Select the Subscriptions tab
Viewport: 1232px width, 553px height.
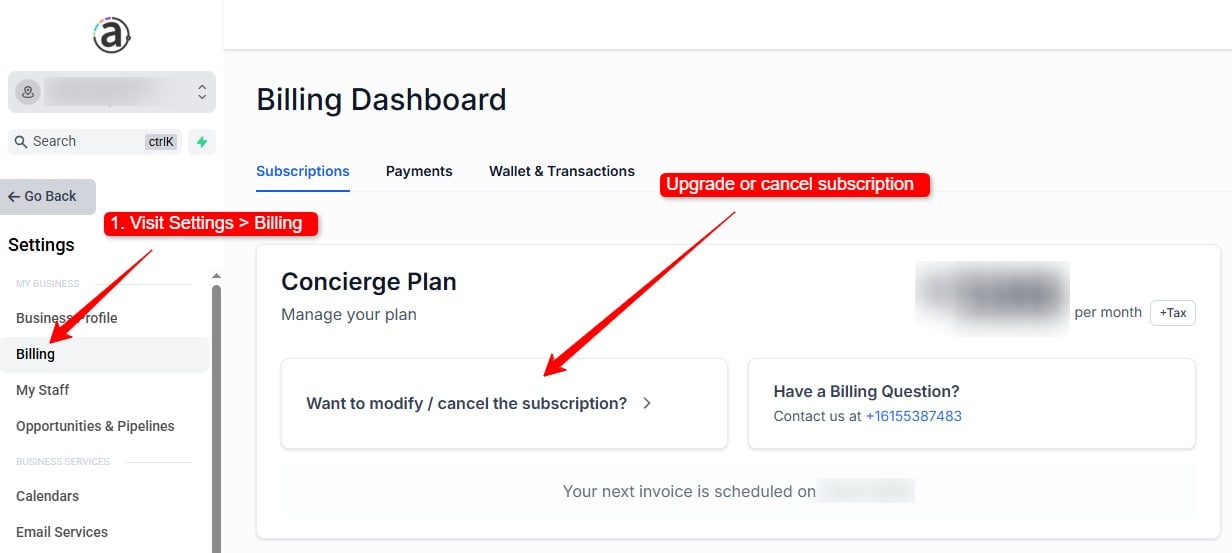(303, 171)
